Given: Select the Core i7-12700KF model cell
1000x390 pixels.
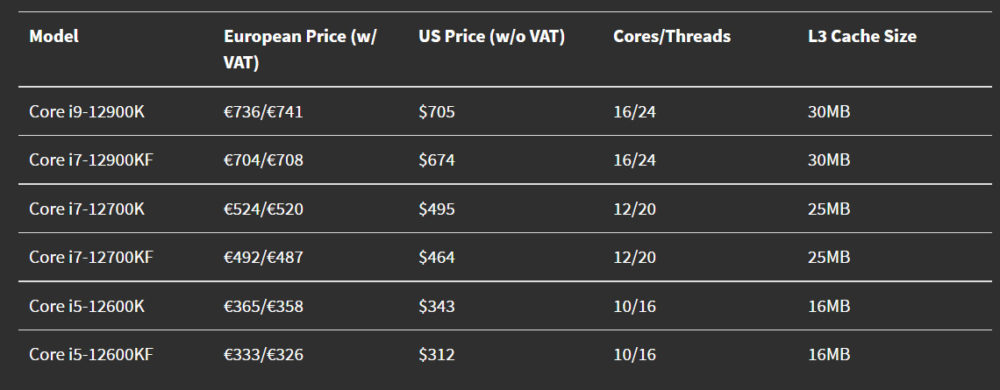Looking at the screenshot, I should (91, 257).
